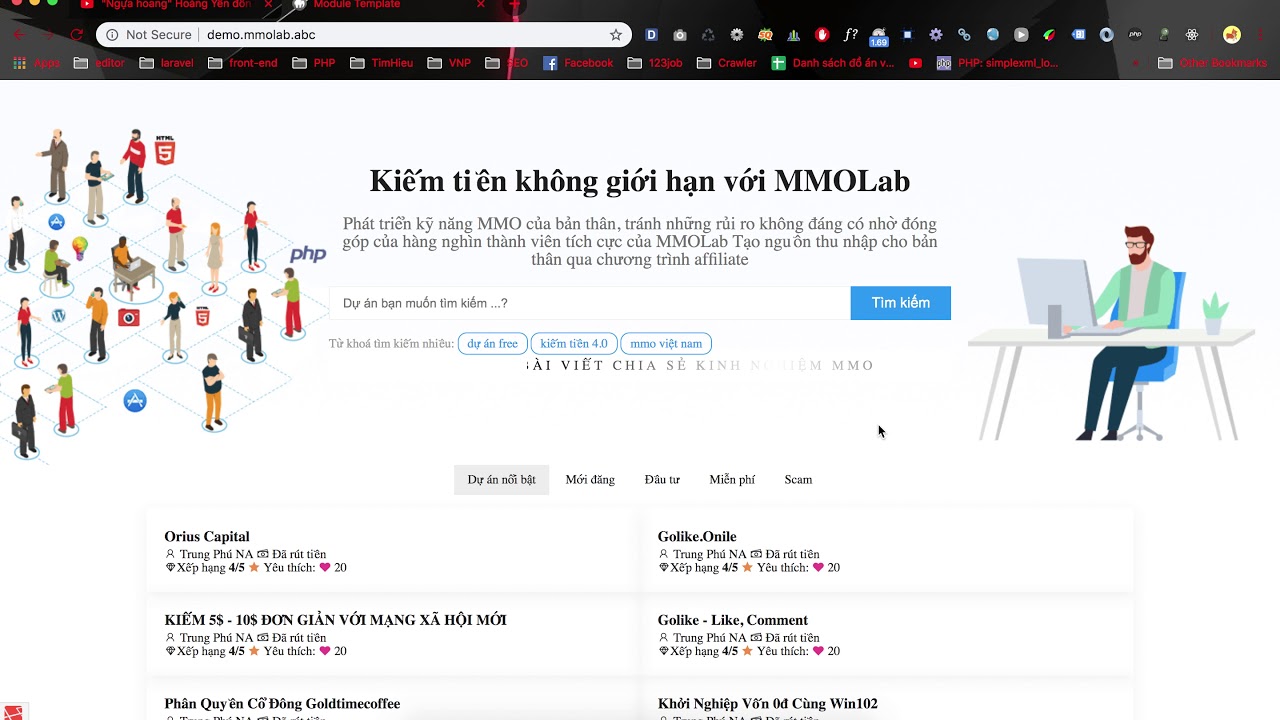Open Khởi Nghiệp Vốn 0đ Cùng Win102 project
1280x720 pixels.
point(767,704)
